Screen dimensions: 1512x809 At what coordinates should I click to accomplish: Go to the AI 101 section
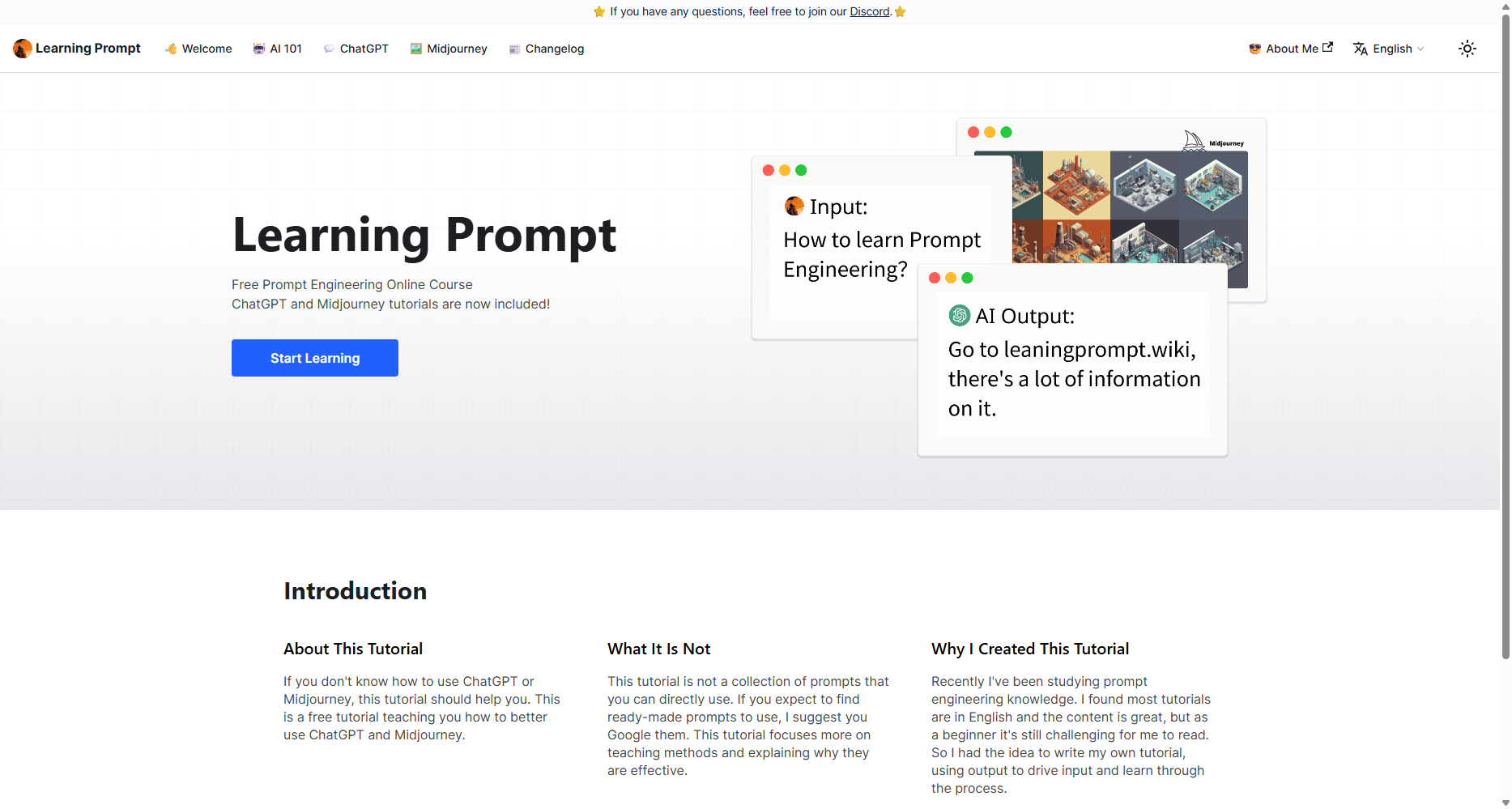[x=277, y=49]
